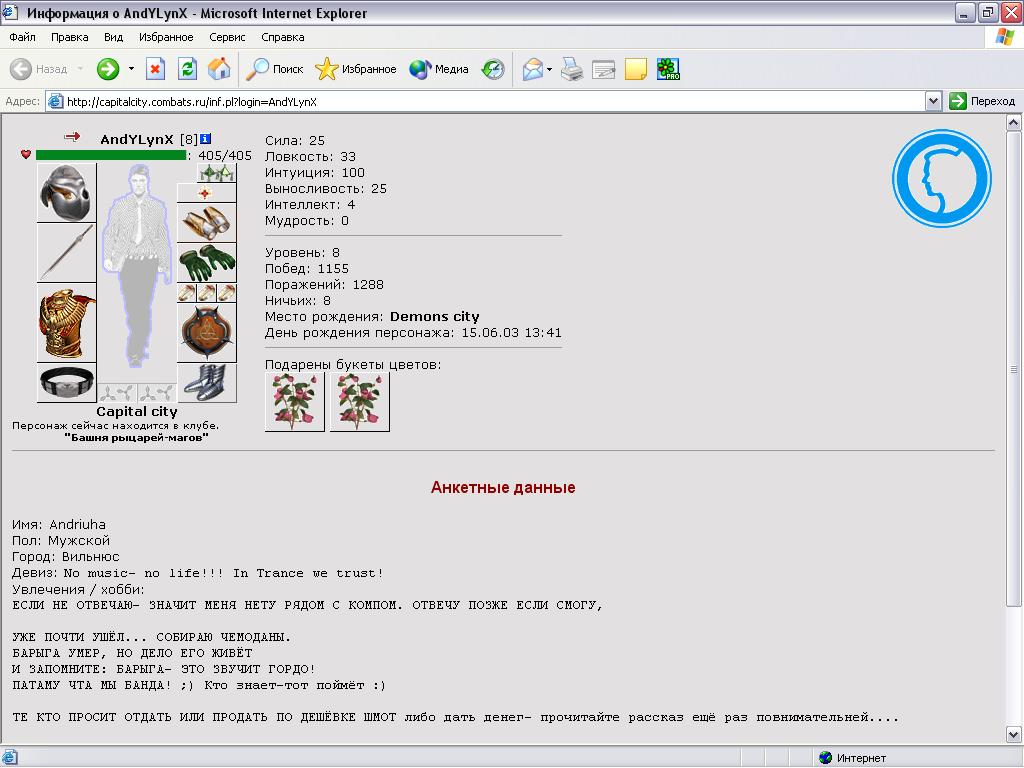Click the Избранное favorites star toolbar button
1024x768 pixels.
(356, 69)
